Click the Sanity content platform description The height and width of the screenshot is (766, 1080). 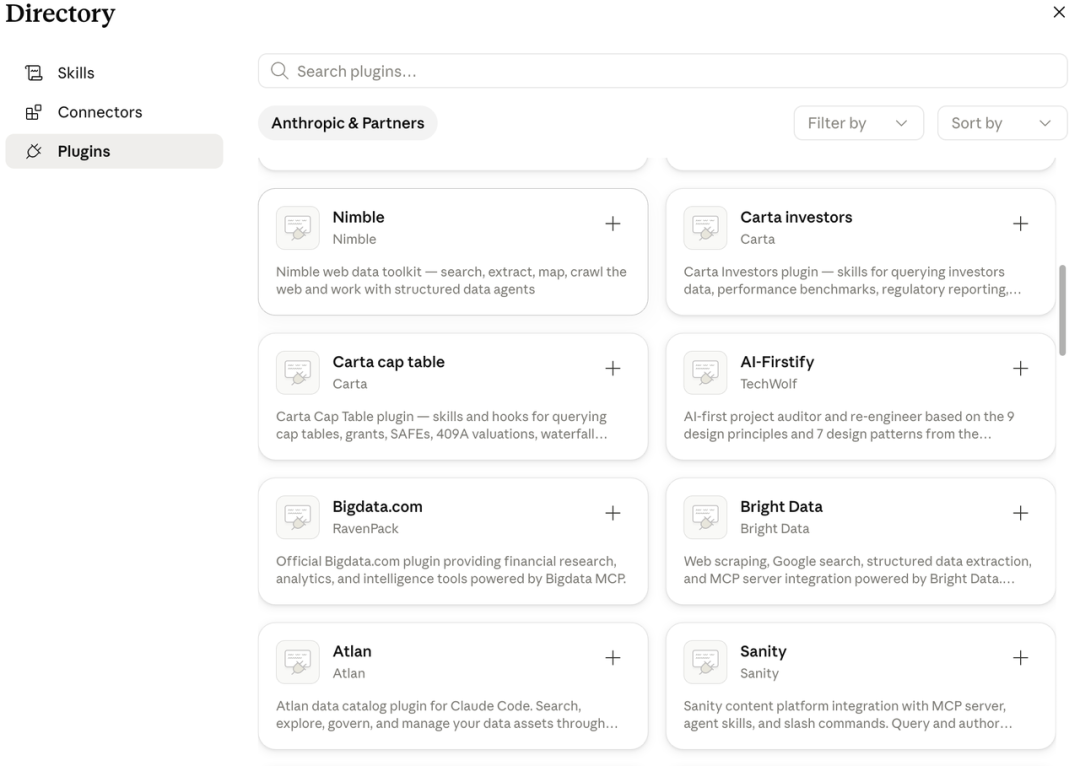[848, 714]
